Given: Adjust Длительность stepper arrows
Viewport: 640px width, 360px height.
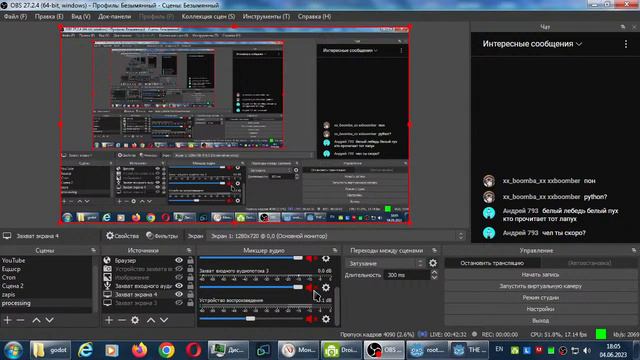Looking at the screenshot, I should coord(434,275).
